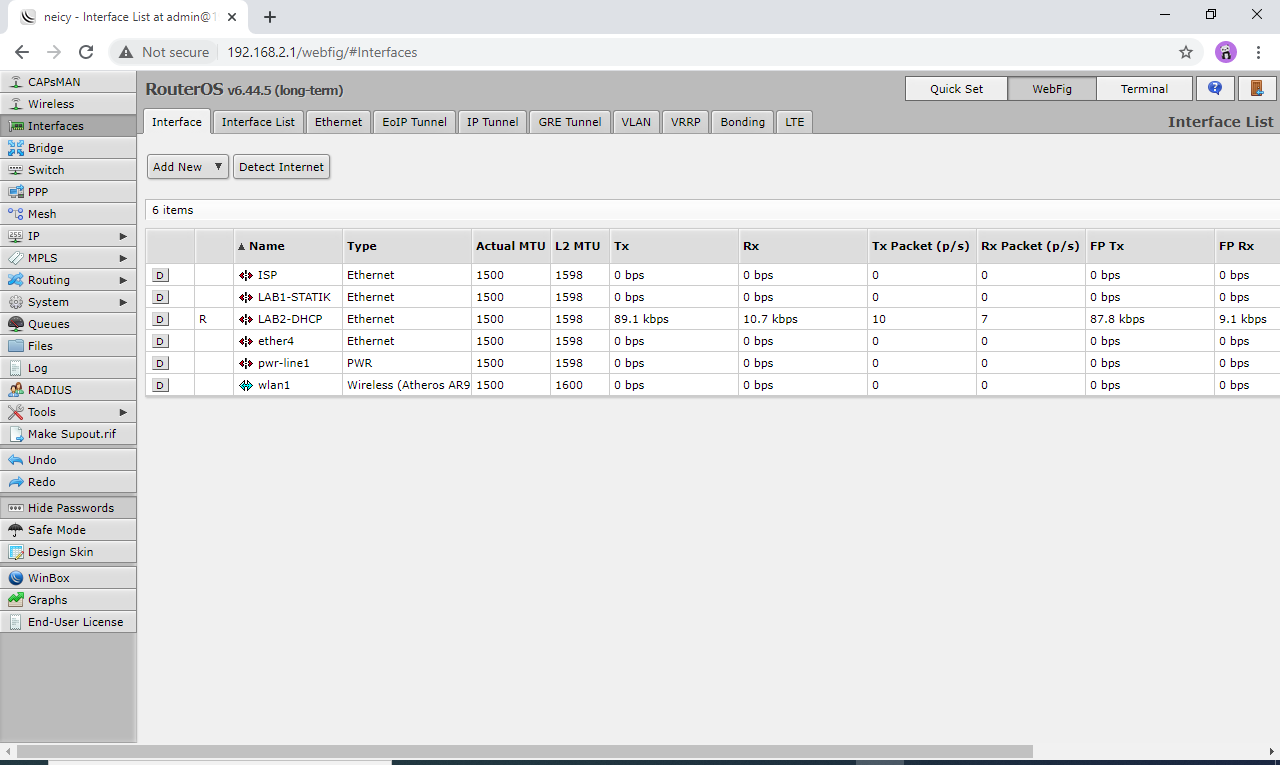Go back with the browser back arrow

tap(22, 52)
